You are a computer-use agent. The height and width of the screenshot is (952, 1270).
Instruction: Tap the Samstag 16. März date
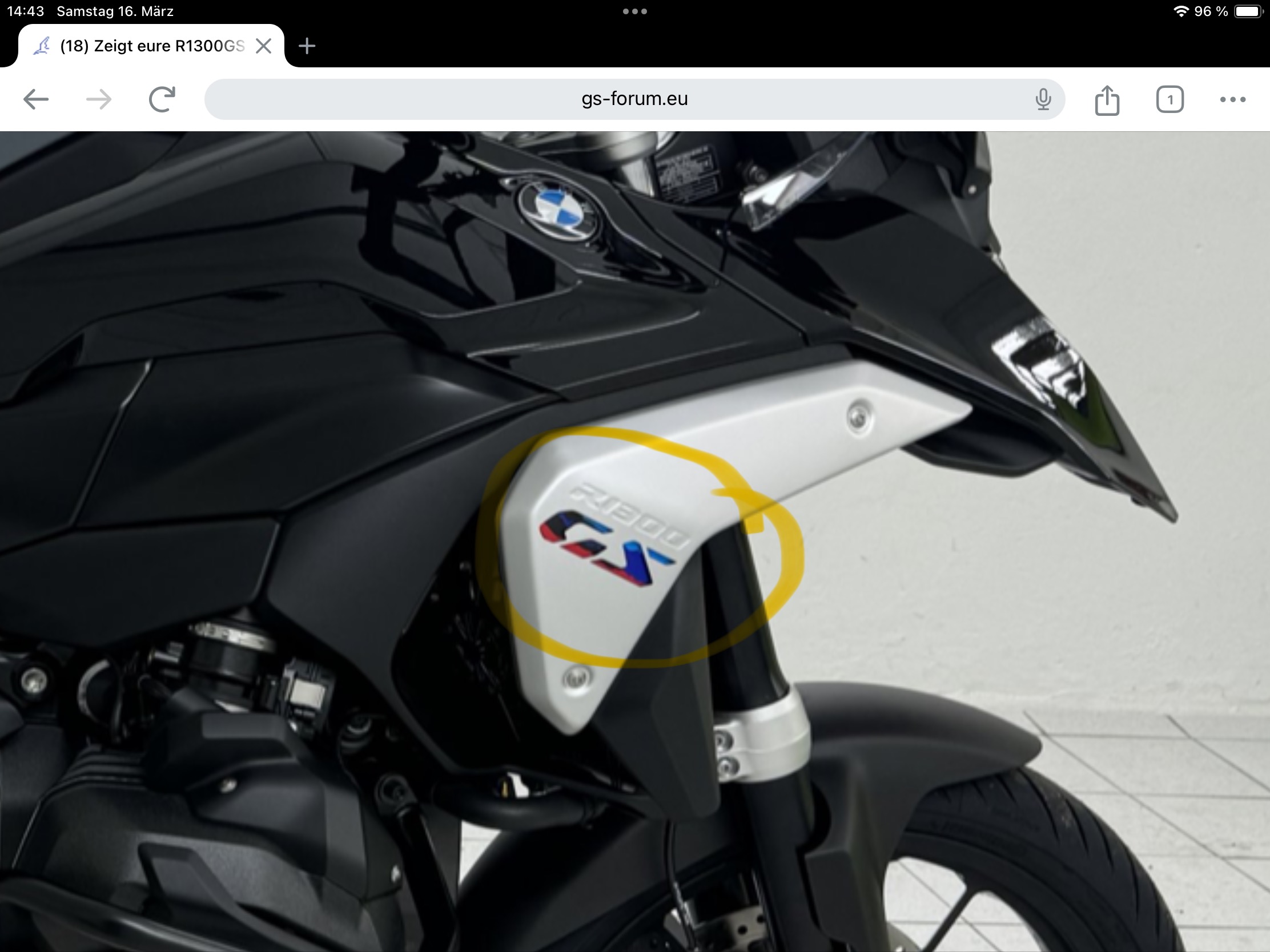[115, 11]
